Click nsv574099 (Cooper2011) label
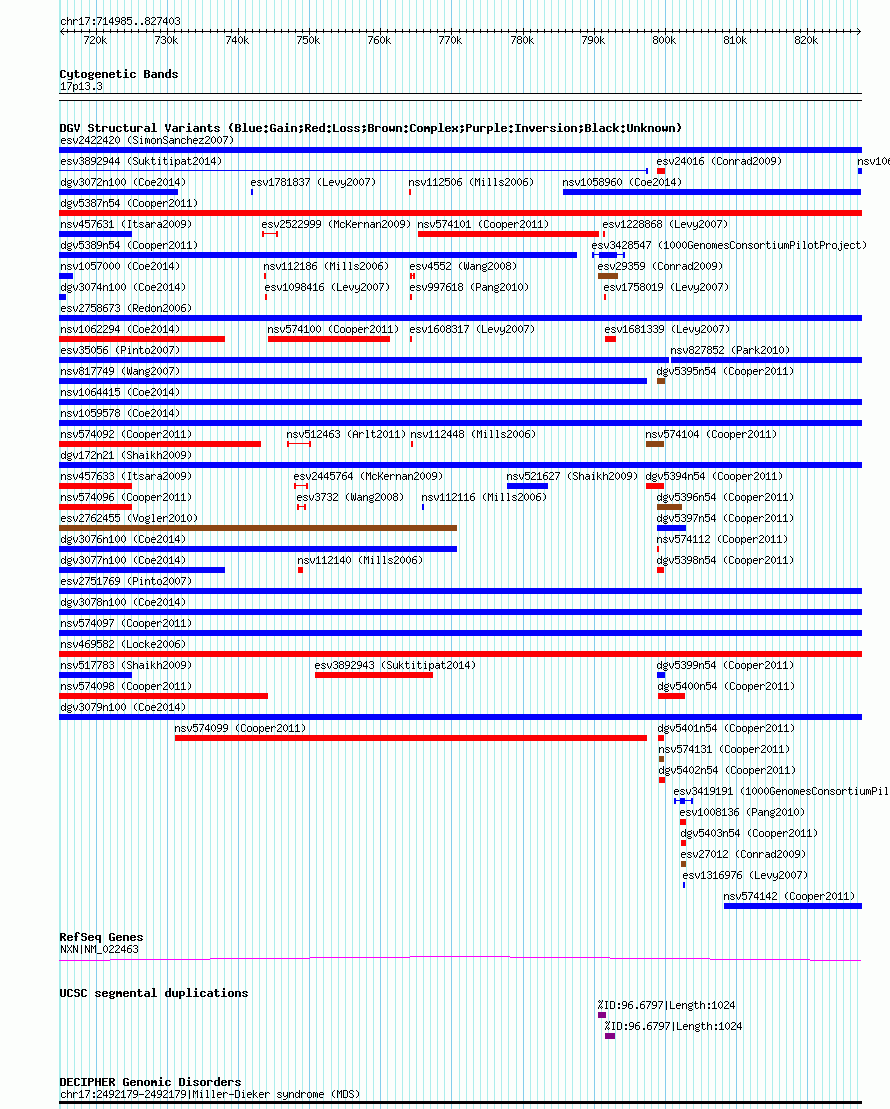Image resolution: width=890 pixels, height=1109 pixels. coord(240,728)
